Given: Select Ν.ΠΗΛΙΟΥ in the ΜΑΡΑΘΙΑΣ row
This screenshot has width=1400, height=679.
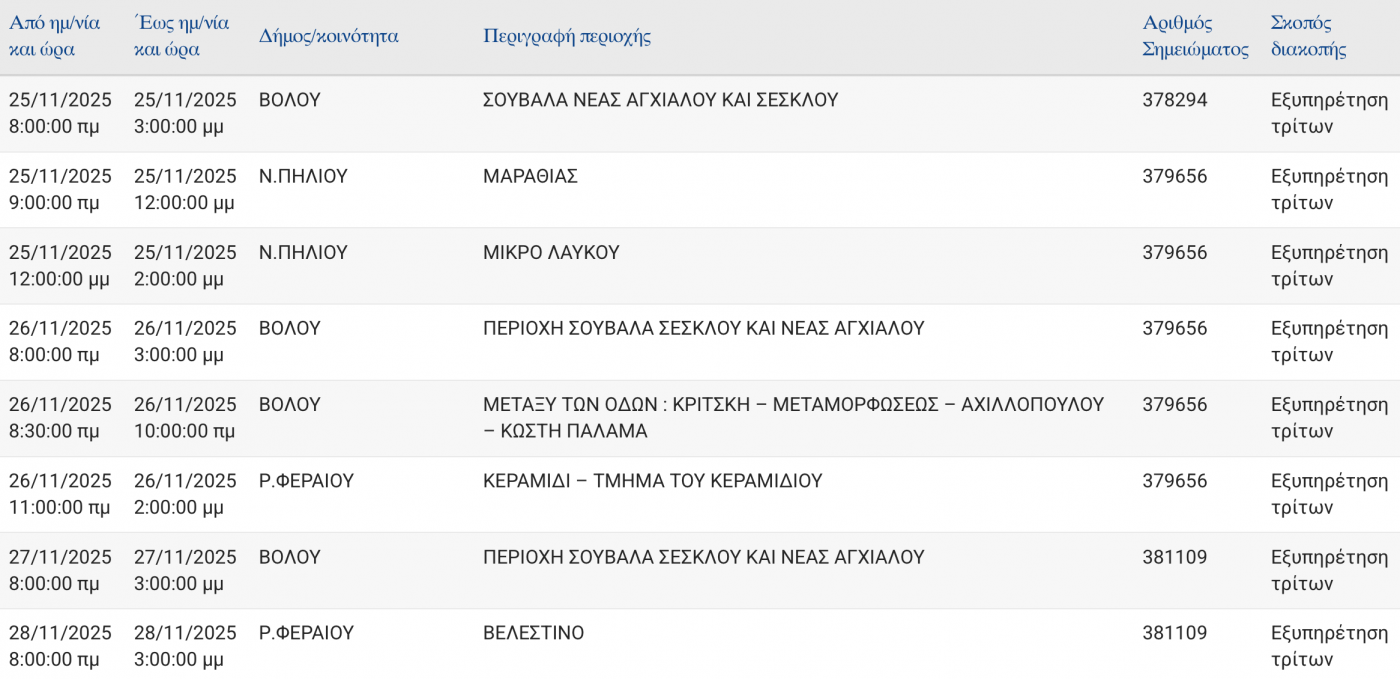Looking at the screenshot, I should pyautogui.click(x=303, y=177).
